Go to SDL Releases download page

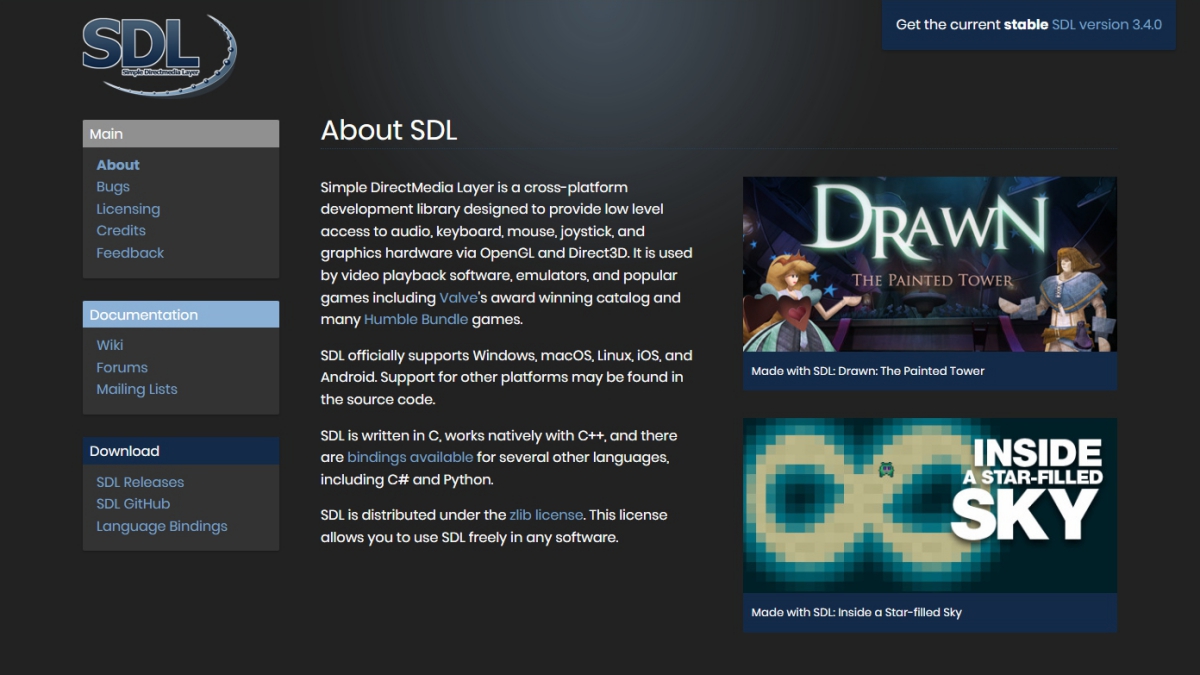click(x=140, y=482)
